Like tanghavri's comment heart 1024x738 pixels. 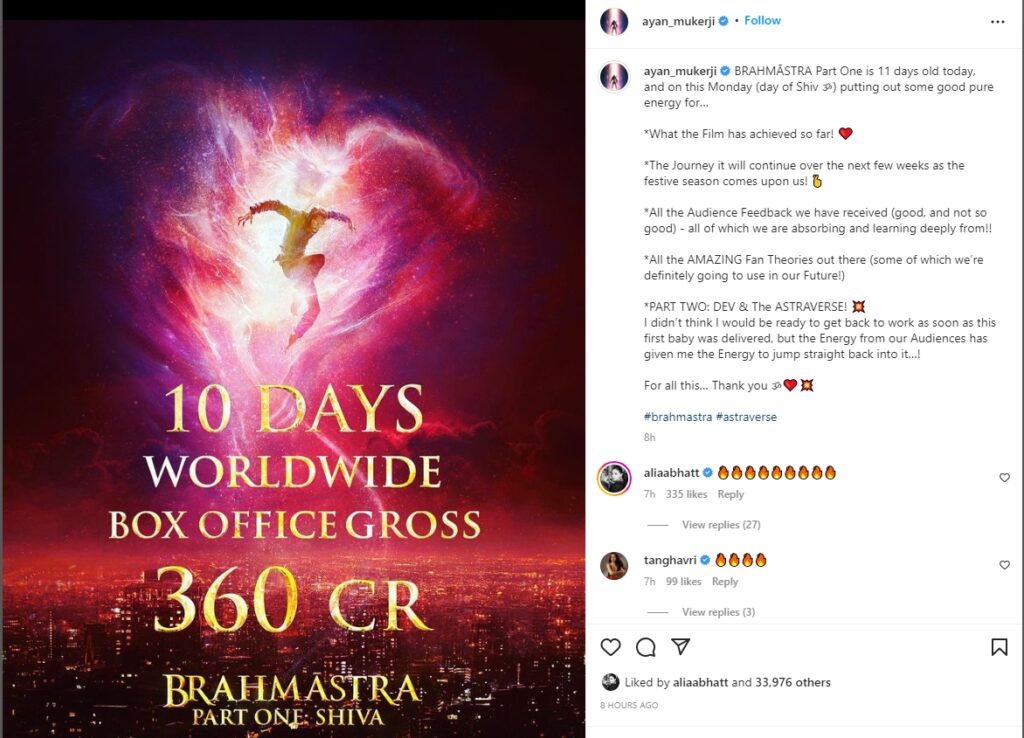(1004, 565)
